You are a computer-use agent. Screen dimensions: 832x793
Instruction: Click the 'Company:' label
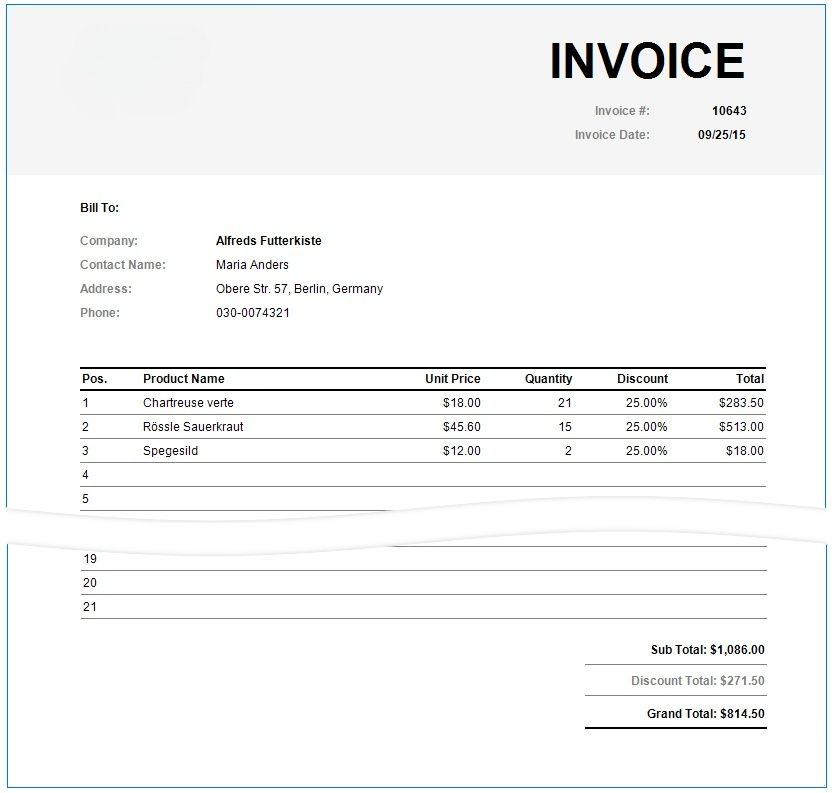click(109, 240)
